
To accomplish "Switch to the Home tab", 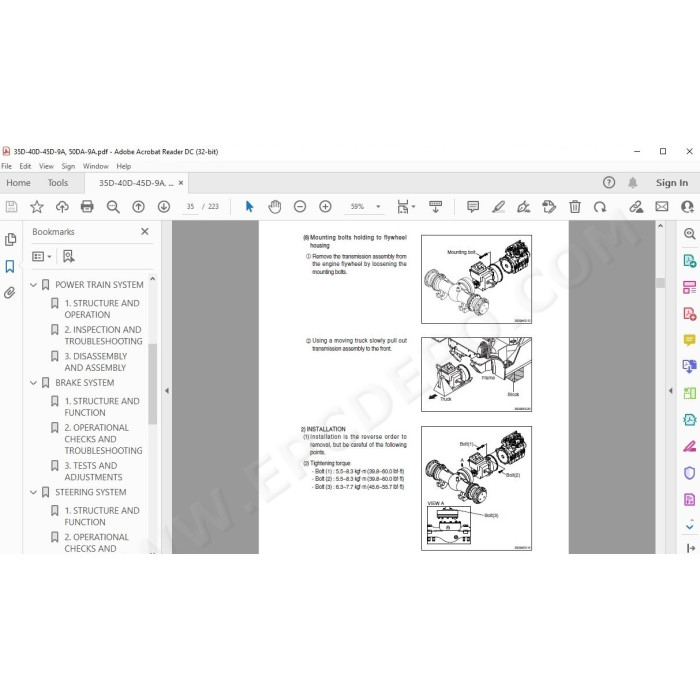I will (18, 183).
